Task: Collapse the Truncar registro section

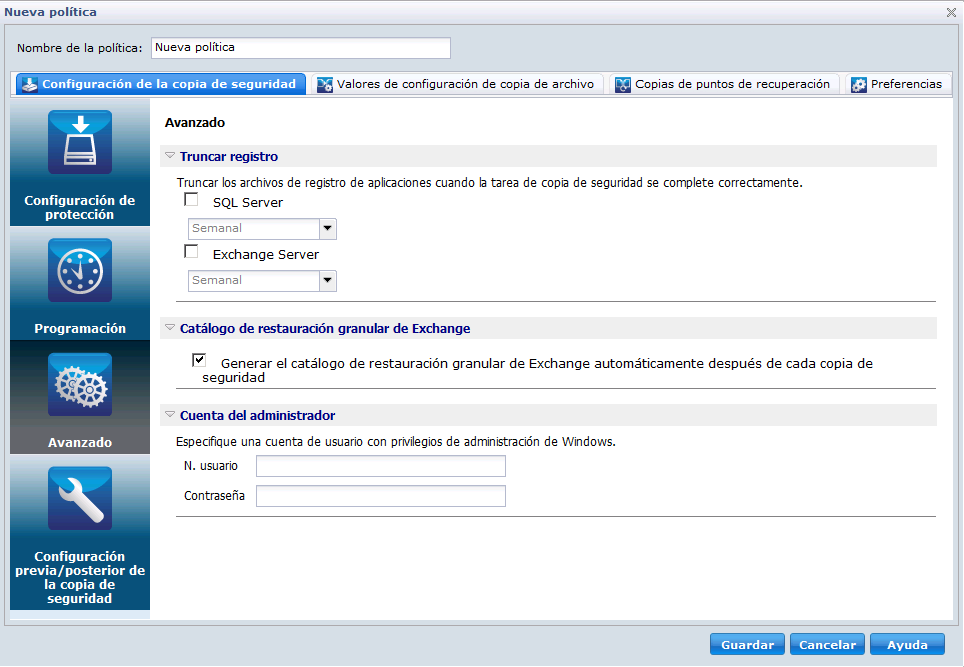Action: tap(170, 156)
